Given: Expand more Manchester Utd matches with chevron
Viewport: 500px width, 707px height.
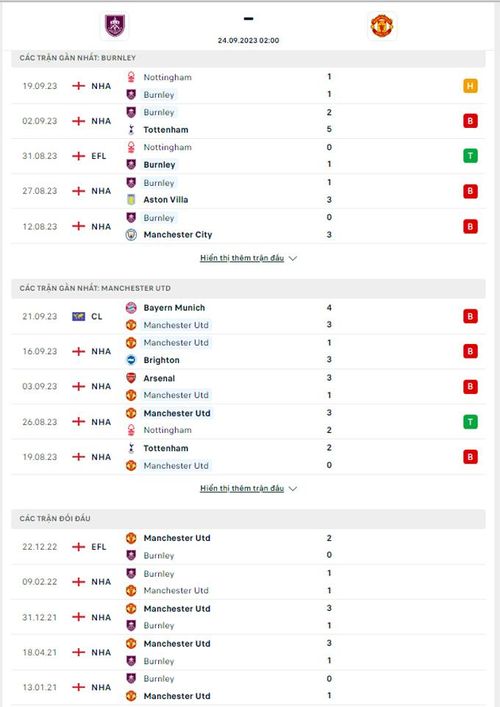Looking at the screenshot, I should pyautogui.click(x=293, y=489).
